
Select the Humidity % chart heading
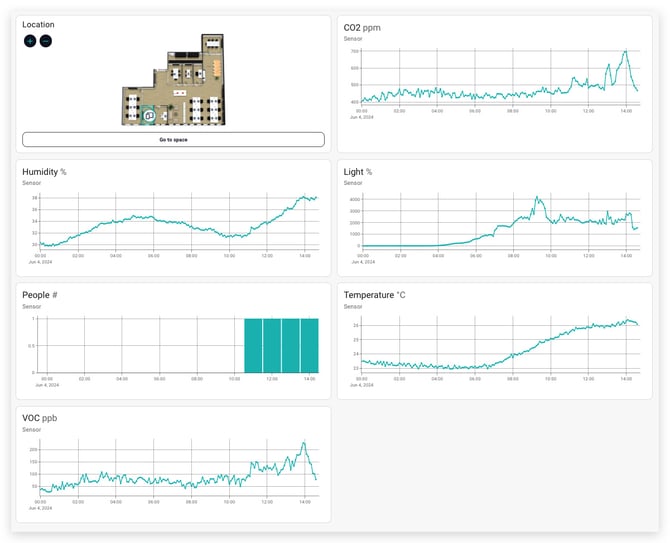click(44, 172)
